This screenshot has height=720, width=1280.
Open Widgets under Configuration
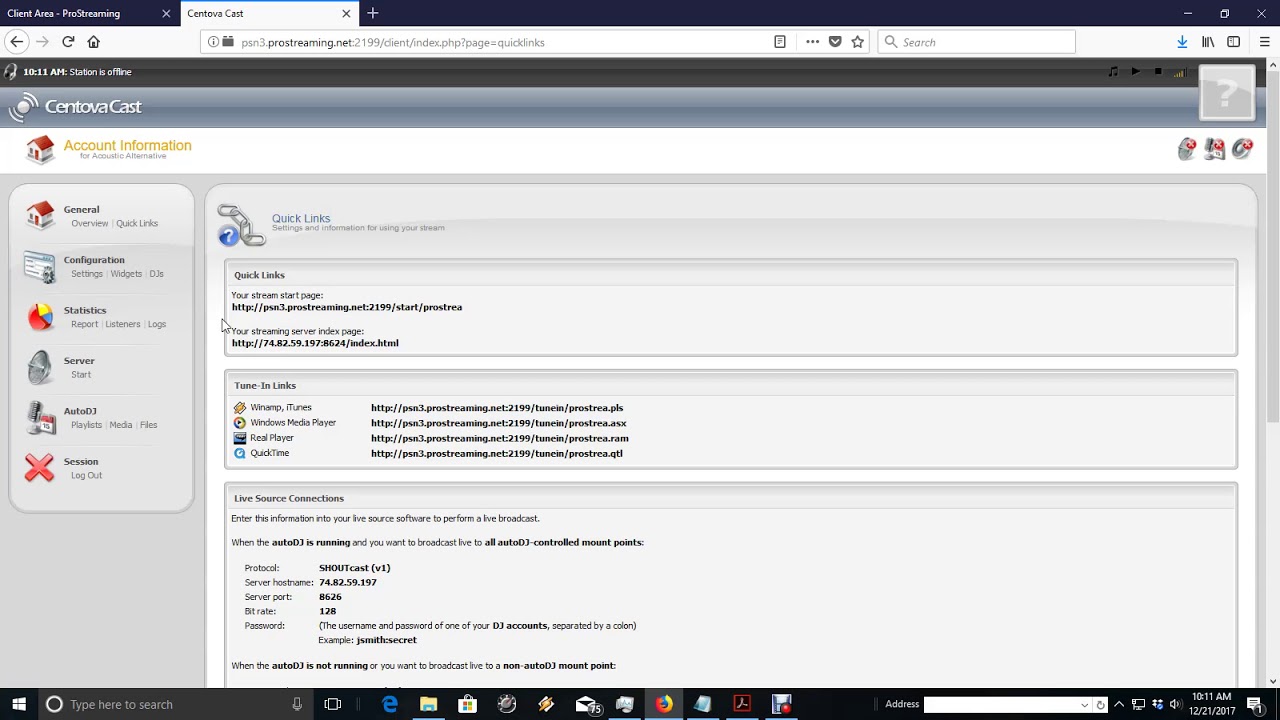pyautogui.click(x=126, y=274)
